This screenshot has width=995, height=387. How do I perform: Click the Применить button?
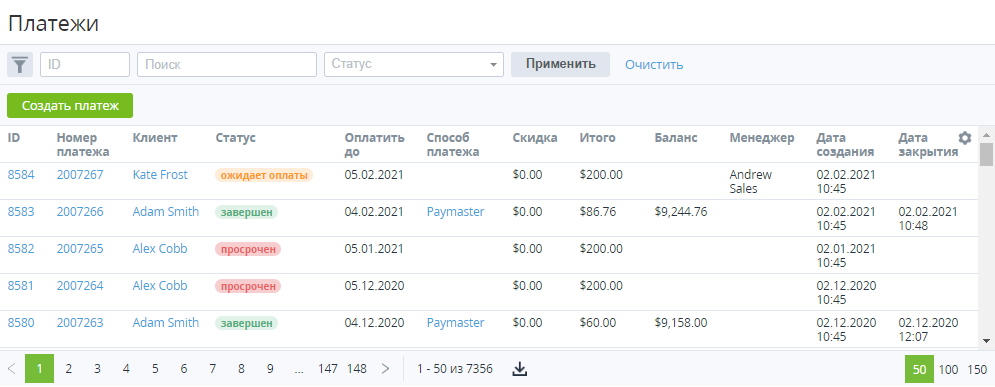click(x=560, y=65)
